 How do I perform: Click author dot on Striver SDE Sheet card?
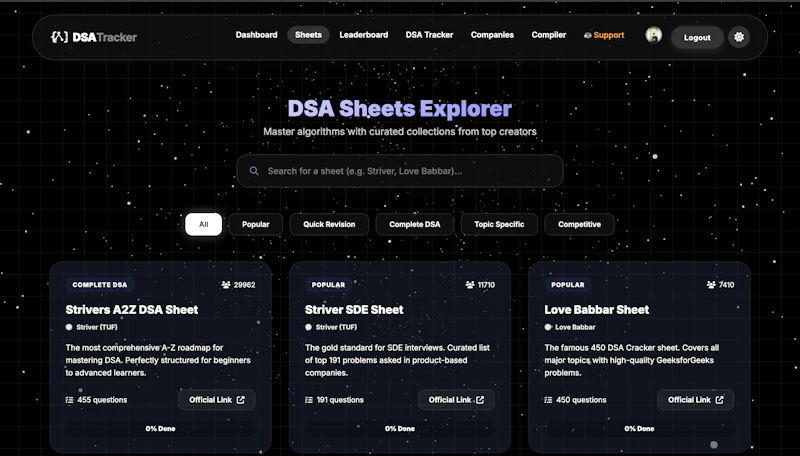[308, 327]
